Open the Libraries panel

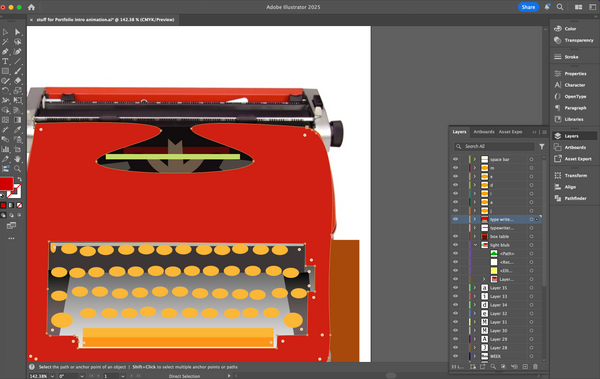click(x=574, y=119)
